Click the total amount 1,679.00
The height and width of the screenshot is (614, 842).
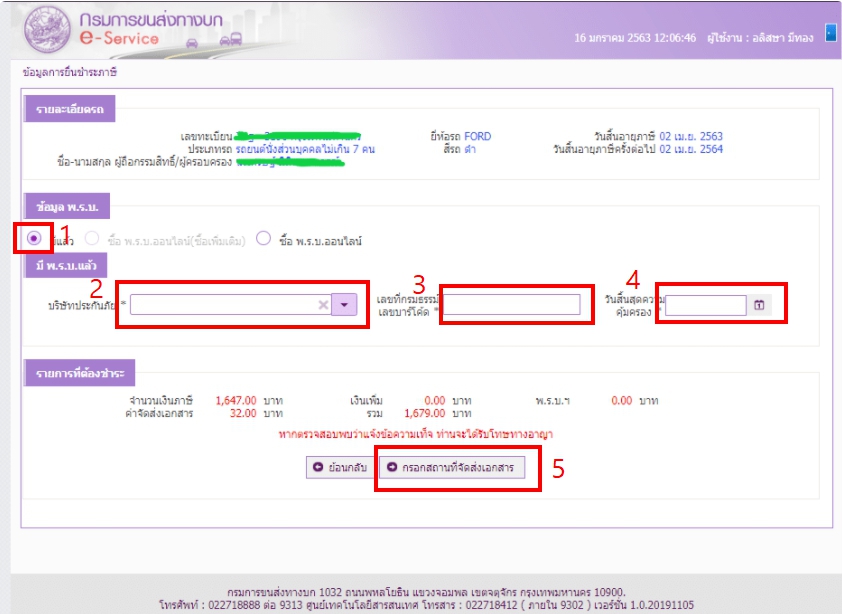(425, 414)
